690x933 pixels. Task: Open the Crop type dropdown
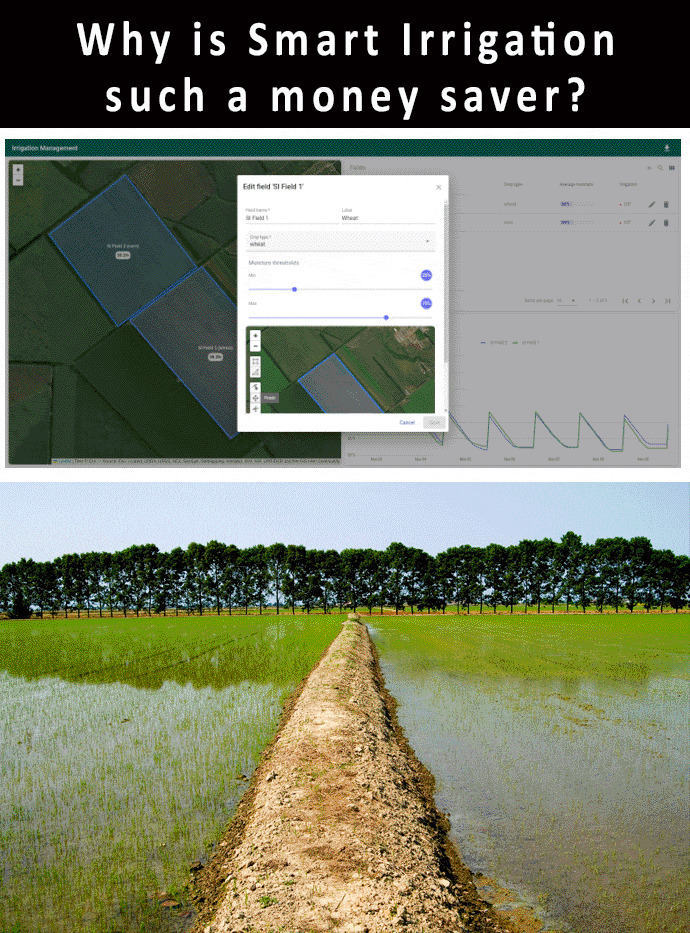point(341,242)
